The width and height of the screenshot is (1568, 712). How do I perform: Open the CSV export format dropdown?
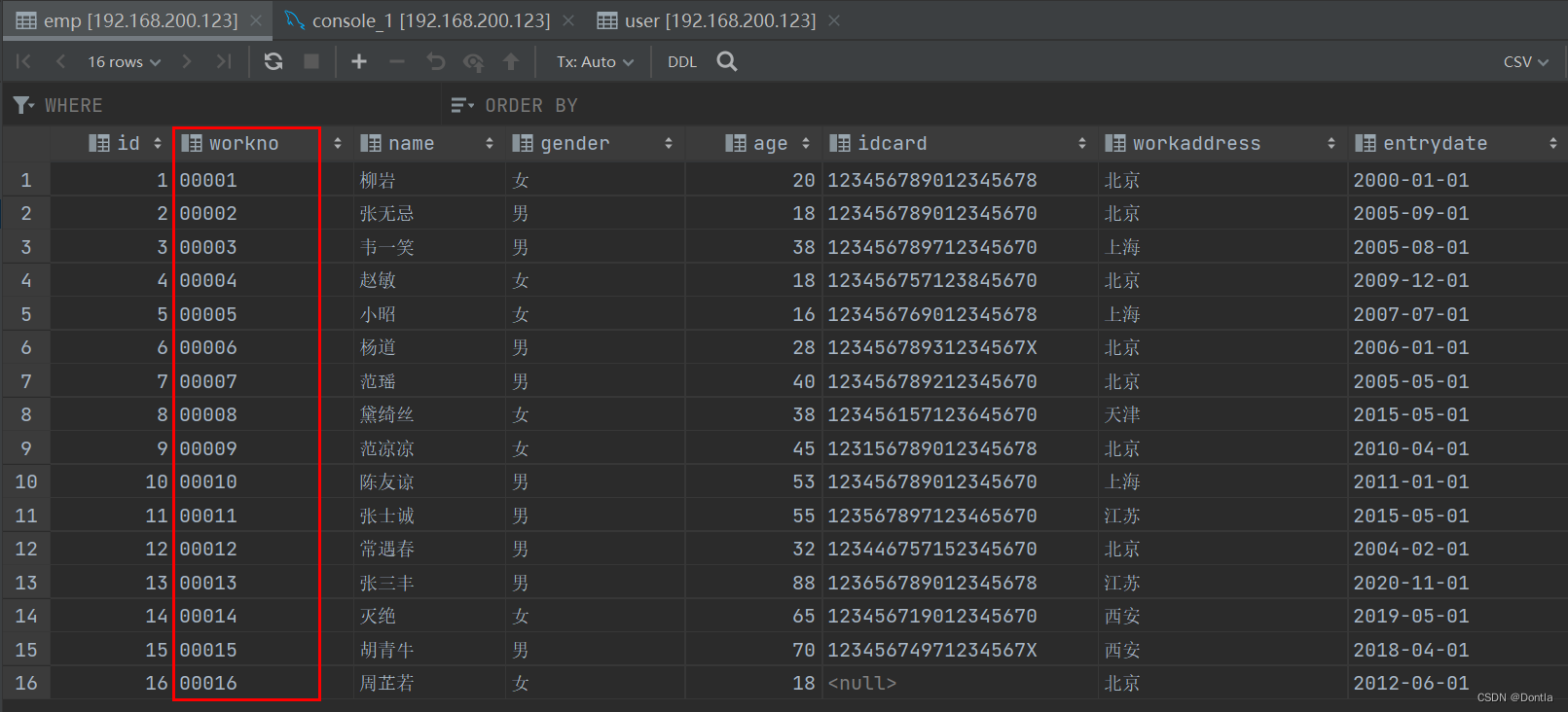pos(1525,61)
